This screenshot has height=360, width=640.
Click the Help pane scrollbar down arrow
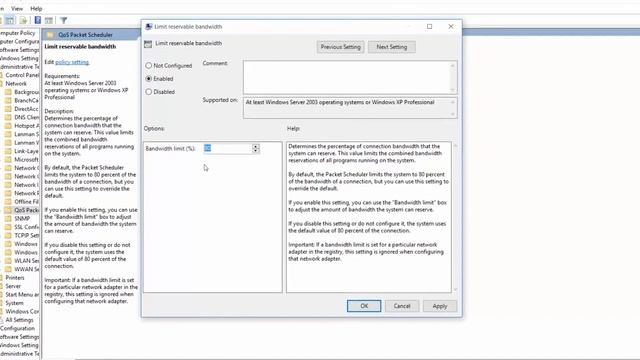pos(455,289)
